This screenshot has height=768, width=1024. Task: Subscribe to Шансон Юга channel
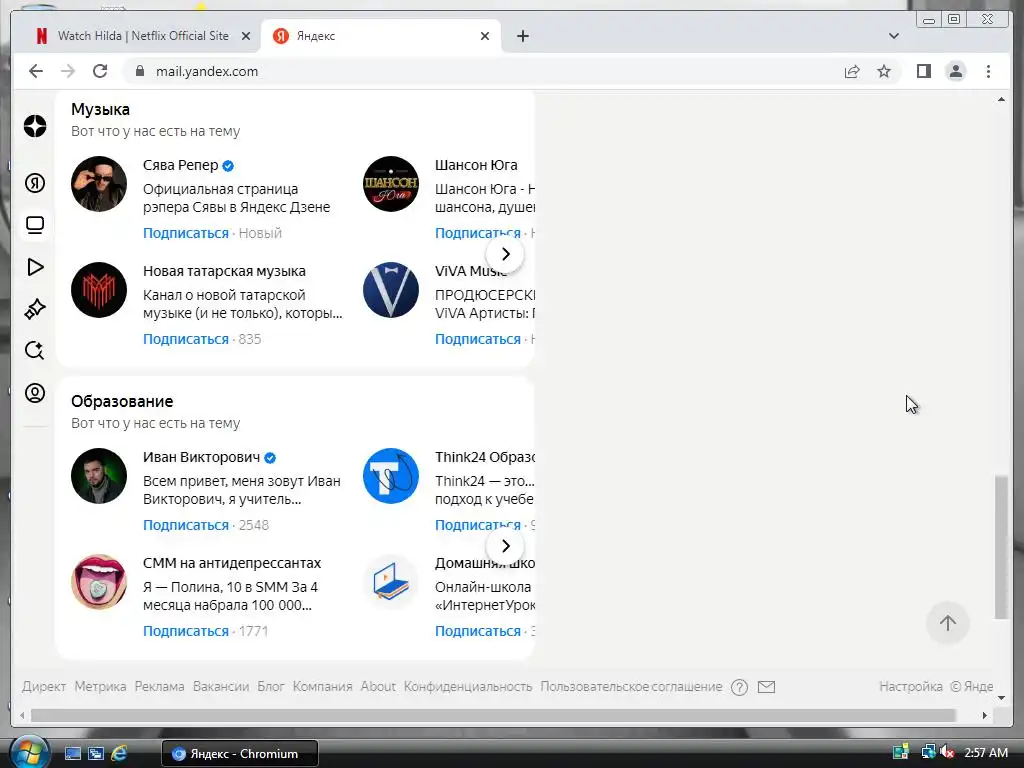tap(477, 233)
